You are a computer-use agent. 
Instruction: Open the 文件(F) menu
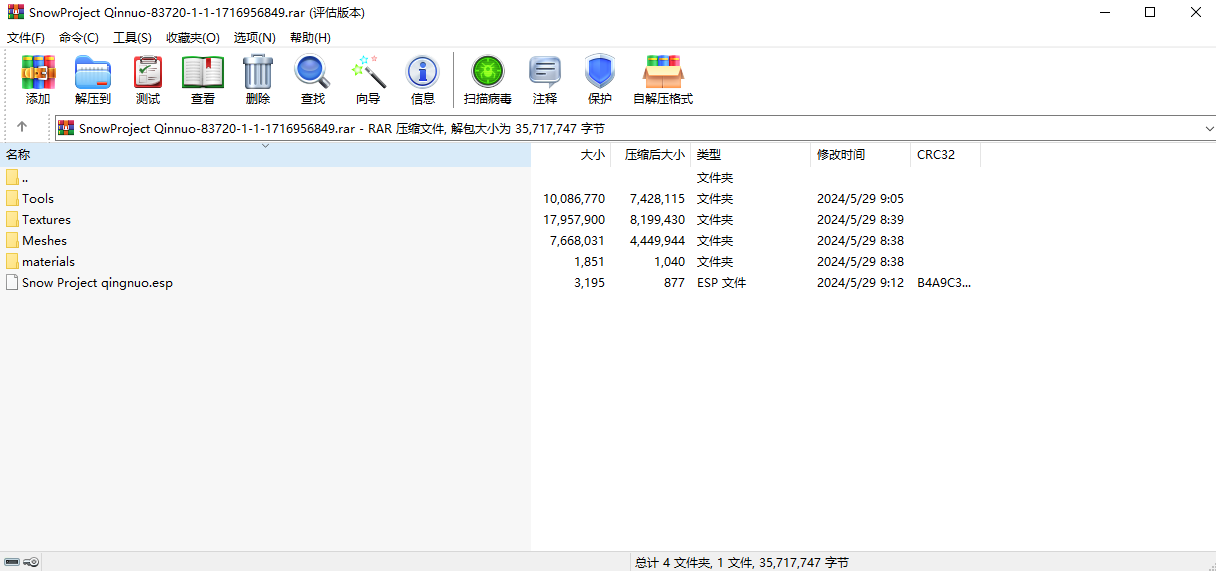26,37
